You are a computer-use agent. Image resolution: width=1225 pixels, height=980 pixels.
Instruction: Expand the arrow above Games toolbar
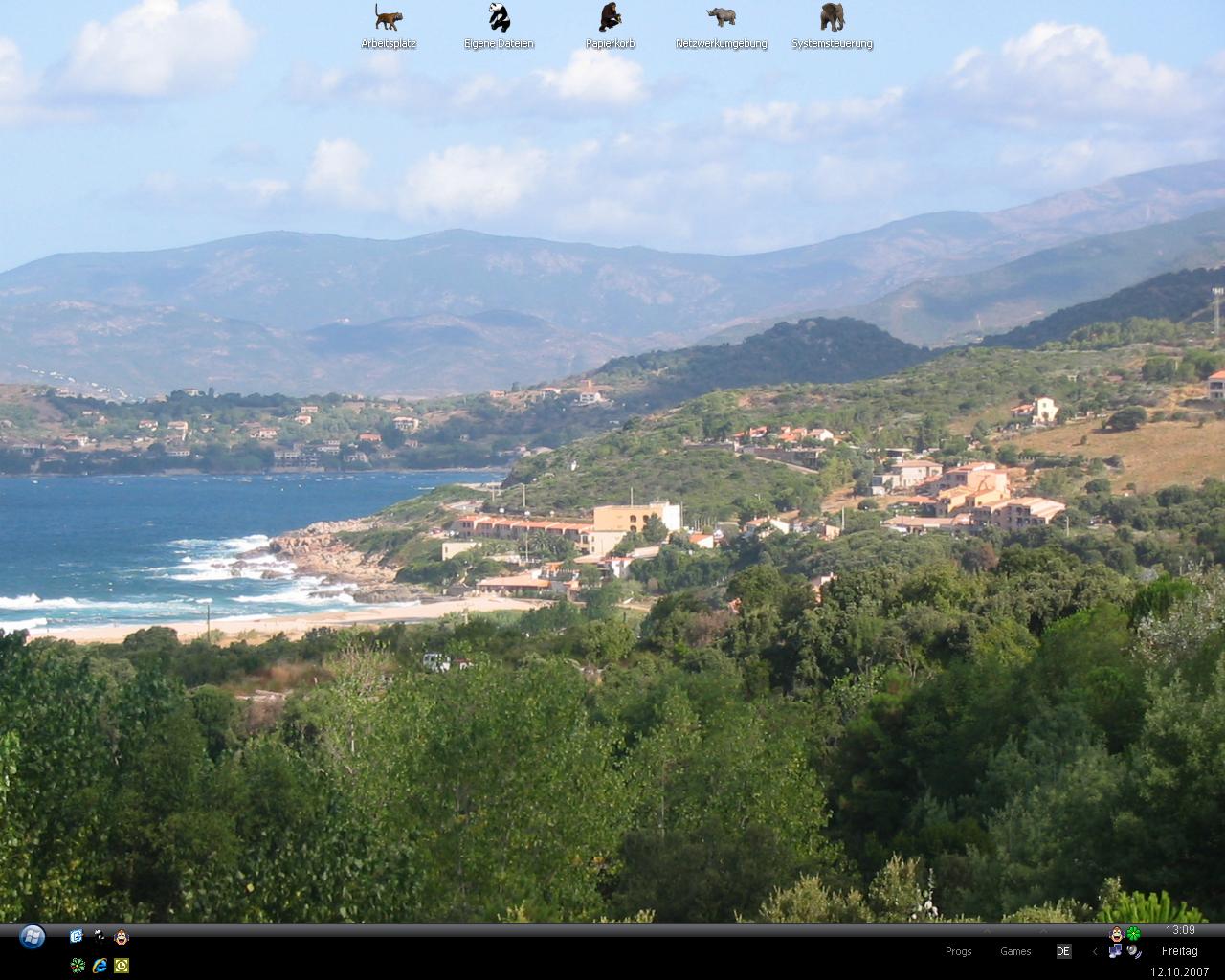(x=1043, y=930)
